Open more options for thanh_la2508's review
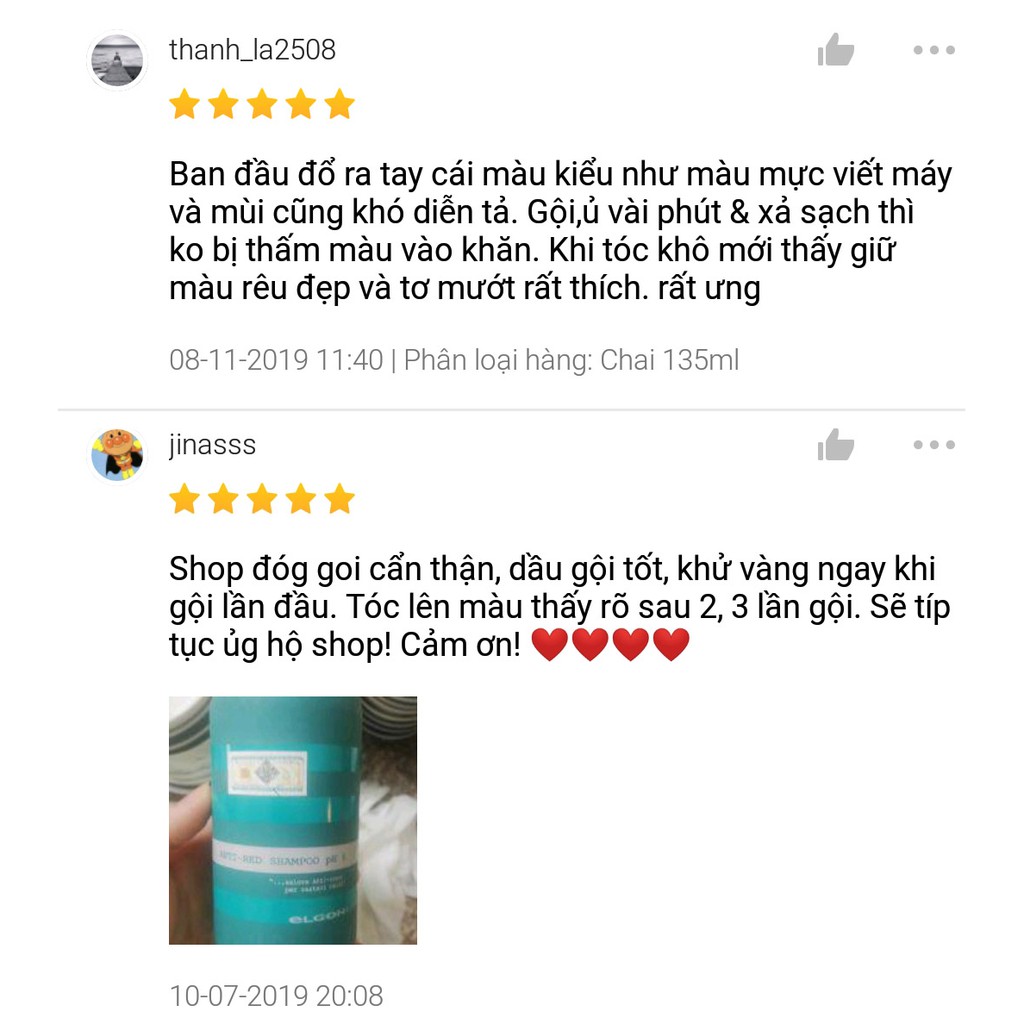1024x1024 pixels. click(x=934, y=50)
